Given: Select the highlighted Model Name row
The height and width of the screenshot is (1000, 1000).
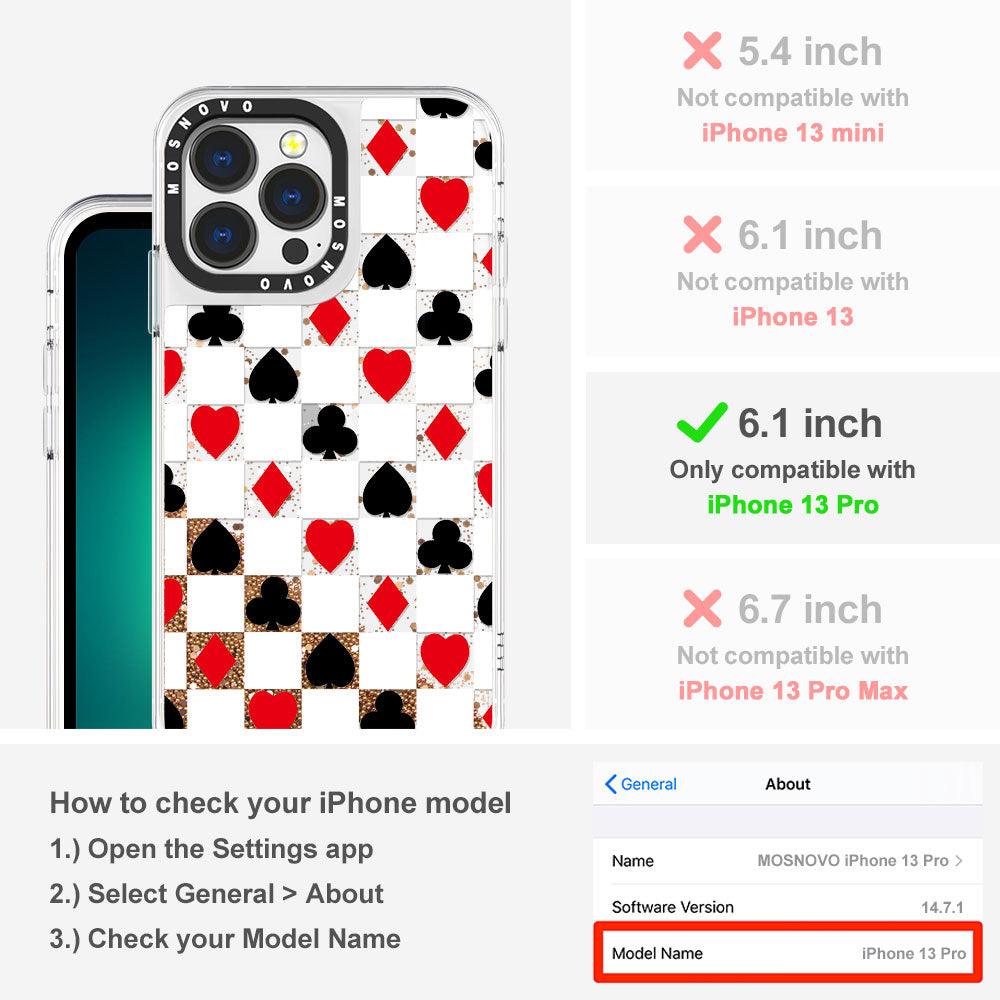Looking at the screenshot, I should point(788,953).
